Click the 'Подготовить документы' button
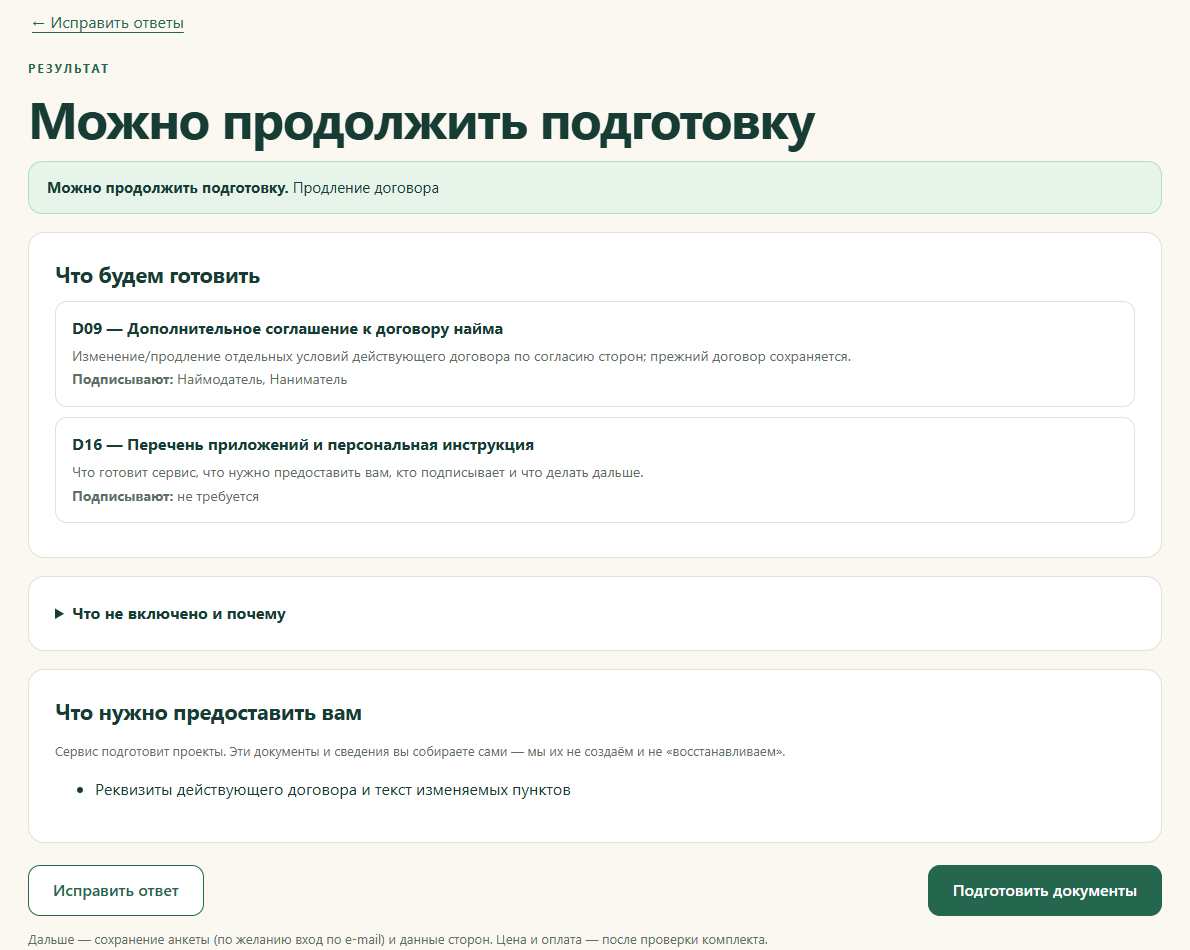This screenshot has height=950, width=1190. pyautogui.click(x=1044, y=890)
